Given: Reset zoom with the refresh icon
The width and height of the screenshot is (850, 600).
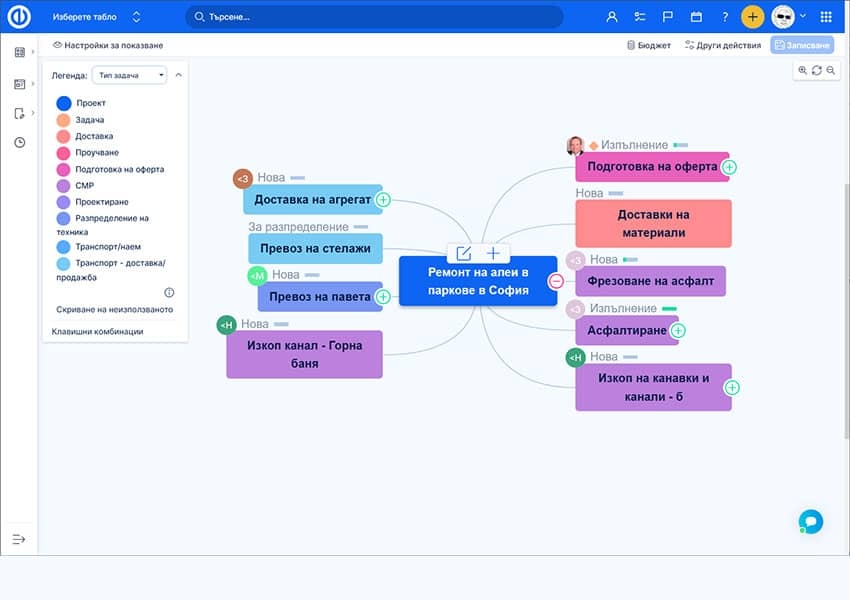Looking at the screenshot, I should click(x=817, y=70).
